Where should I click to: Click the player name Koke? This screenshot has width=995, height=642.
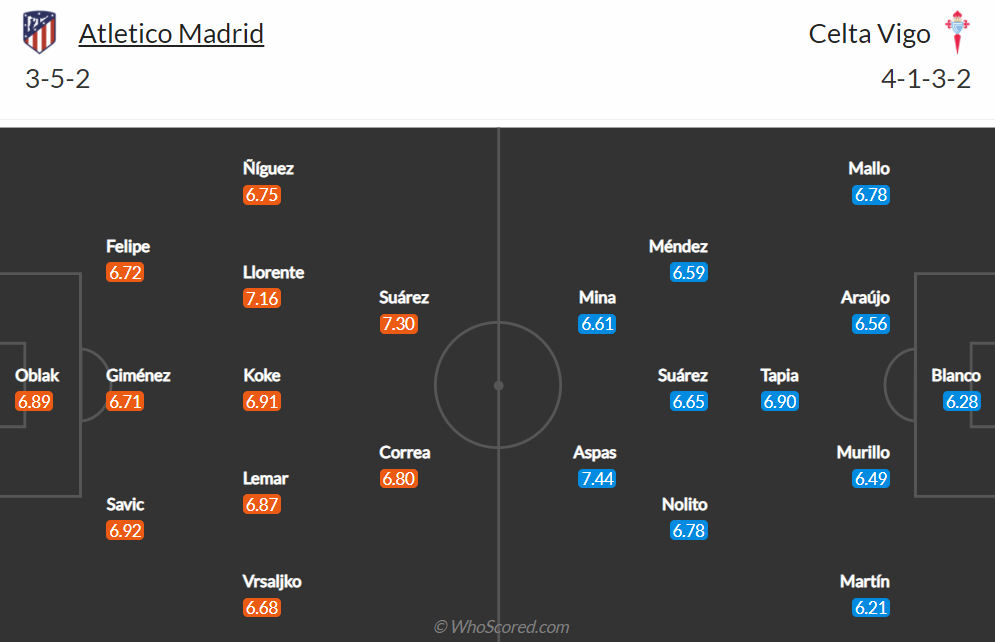(261, 376)
